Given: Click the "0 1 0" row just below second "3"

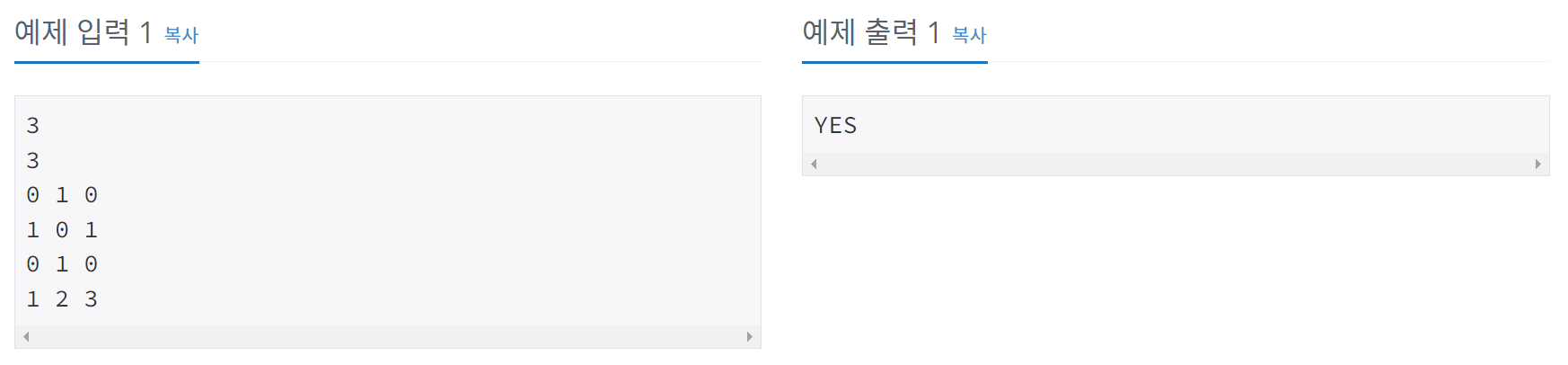Looking at the screenshot, I should tap(62, 195).
